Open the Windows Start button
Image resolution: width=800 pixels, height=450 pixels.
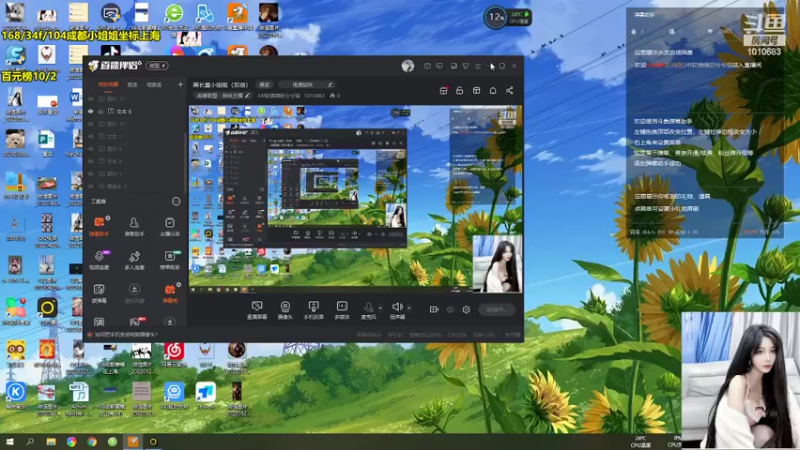[10, 442]
